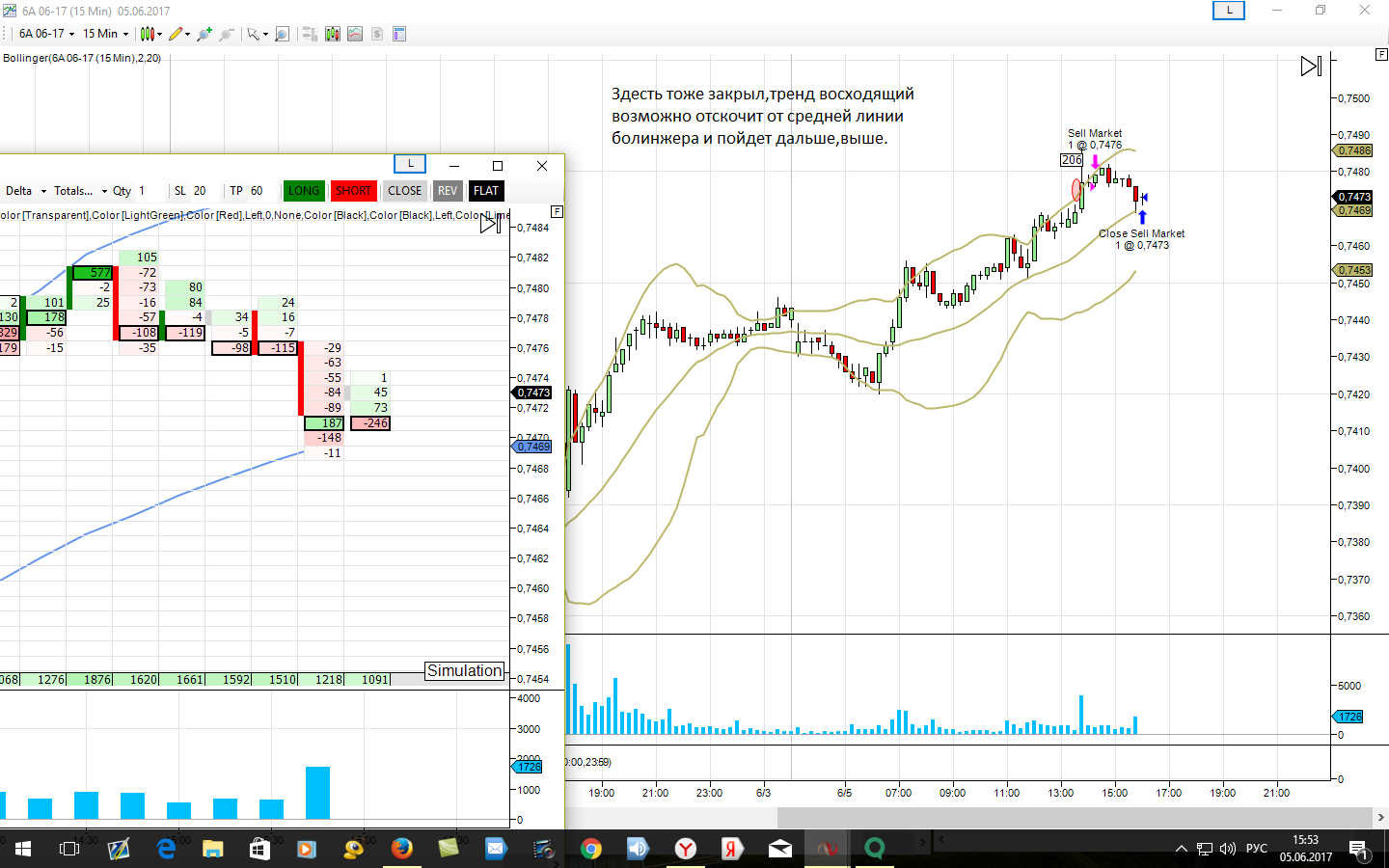Click the main chart jump-to-latest arrow icon
Viewport: 1389px width, 868px height.
(x=1311, y=67)
